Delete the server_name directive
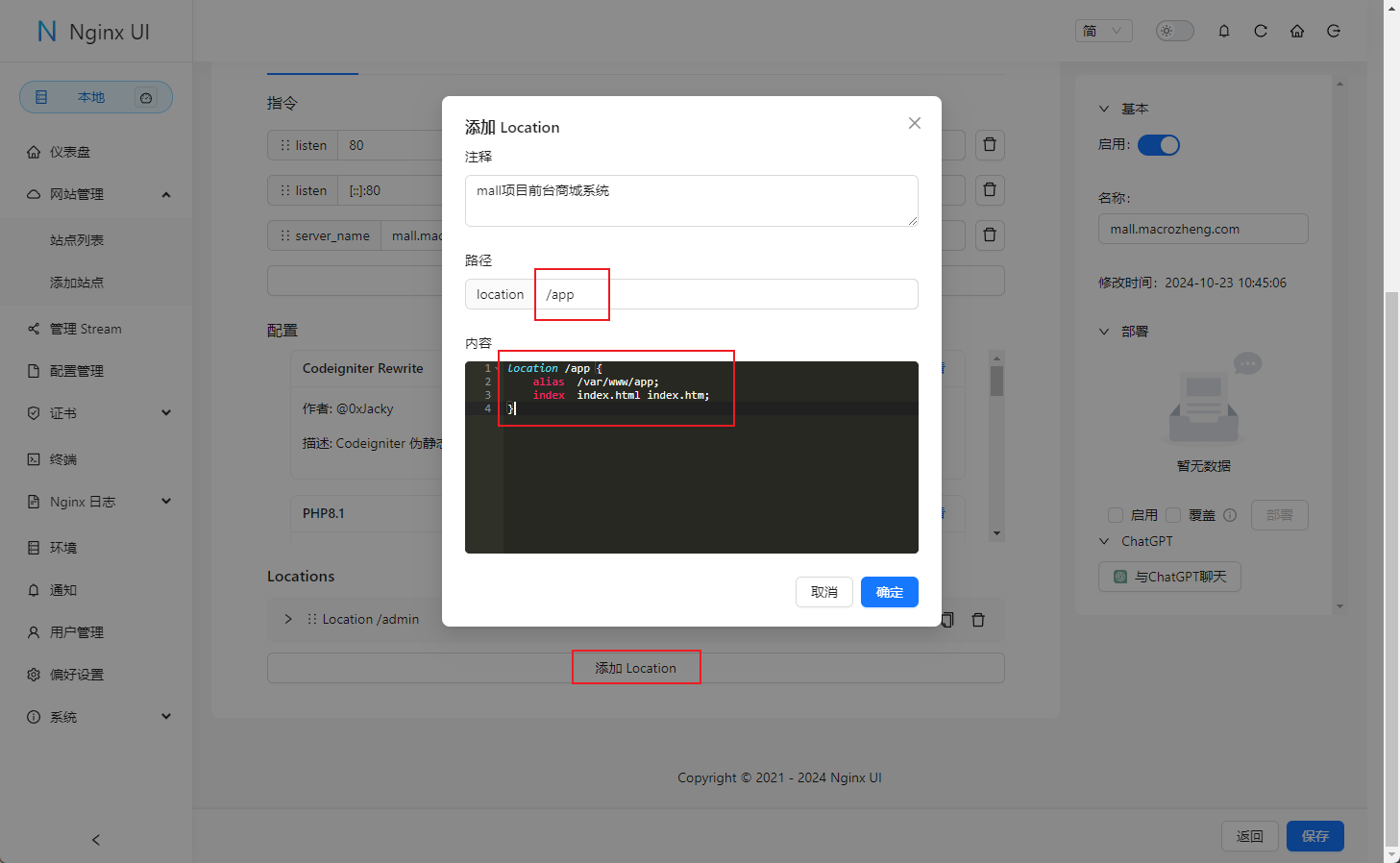 (990, 235)
